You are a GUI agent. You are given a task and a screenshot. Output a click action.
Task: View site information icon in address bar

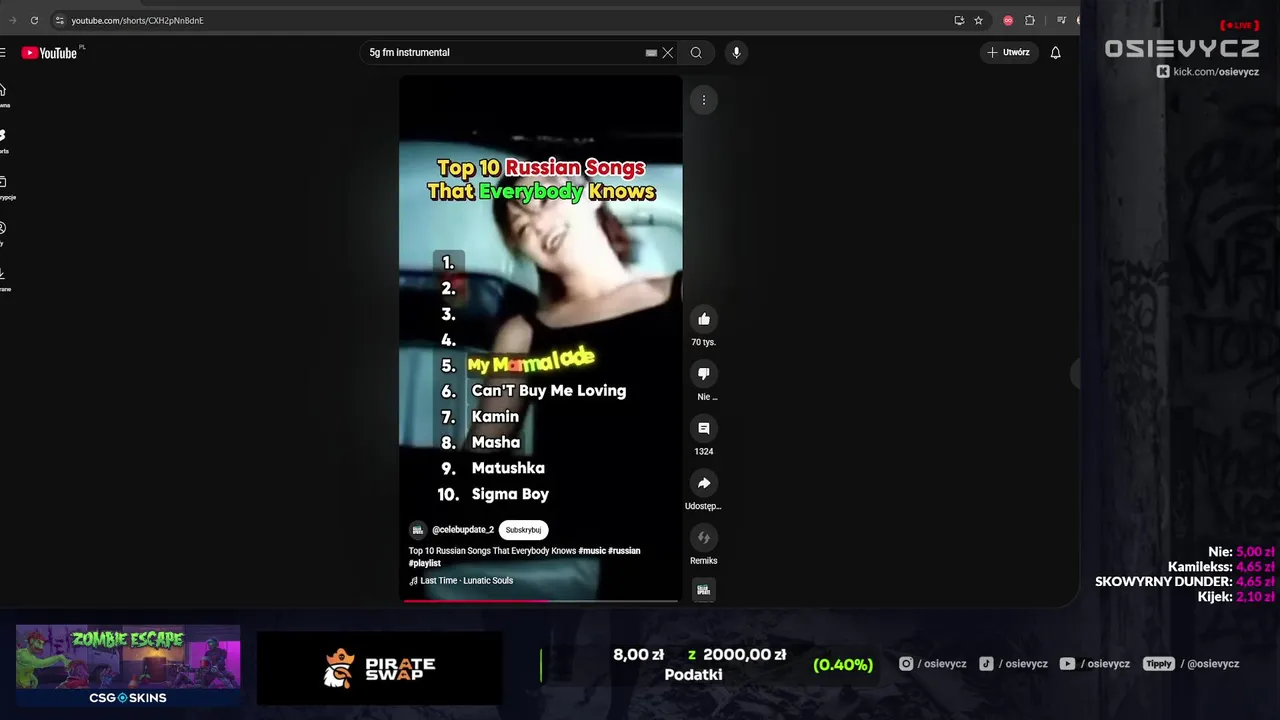[60, 20]
